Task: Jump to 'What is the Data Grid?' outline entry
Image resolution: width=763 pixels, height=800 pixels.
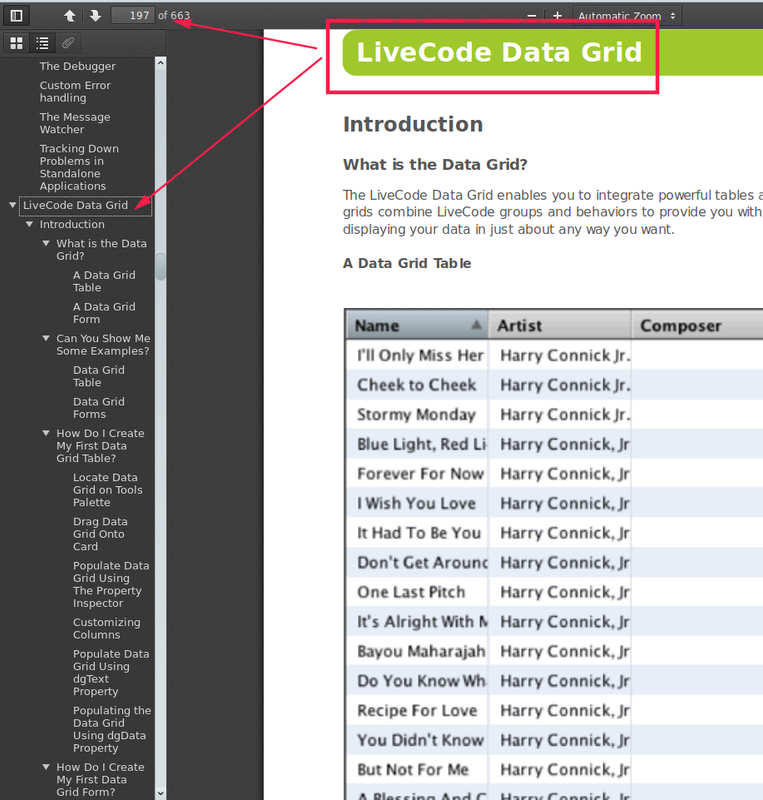Action: click(x=102, y=249)
